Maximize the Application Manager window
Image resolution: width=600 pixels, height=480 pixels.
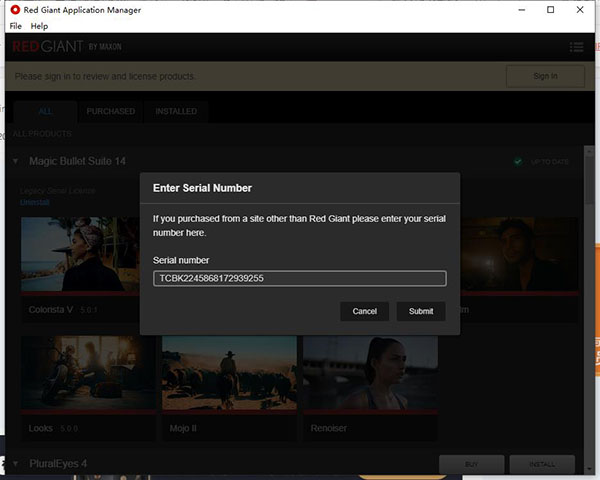click(550, 10)
